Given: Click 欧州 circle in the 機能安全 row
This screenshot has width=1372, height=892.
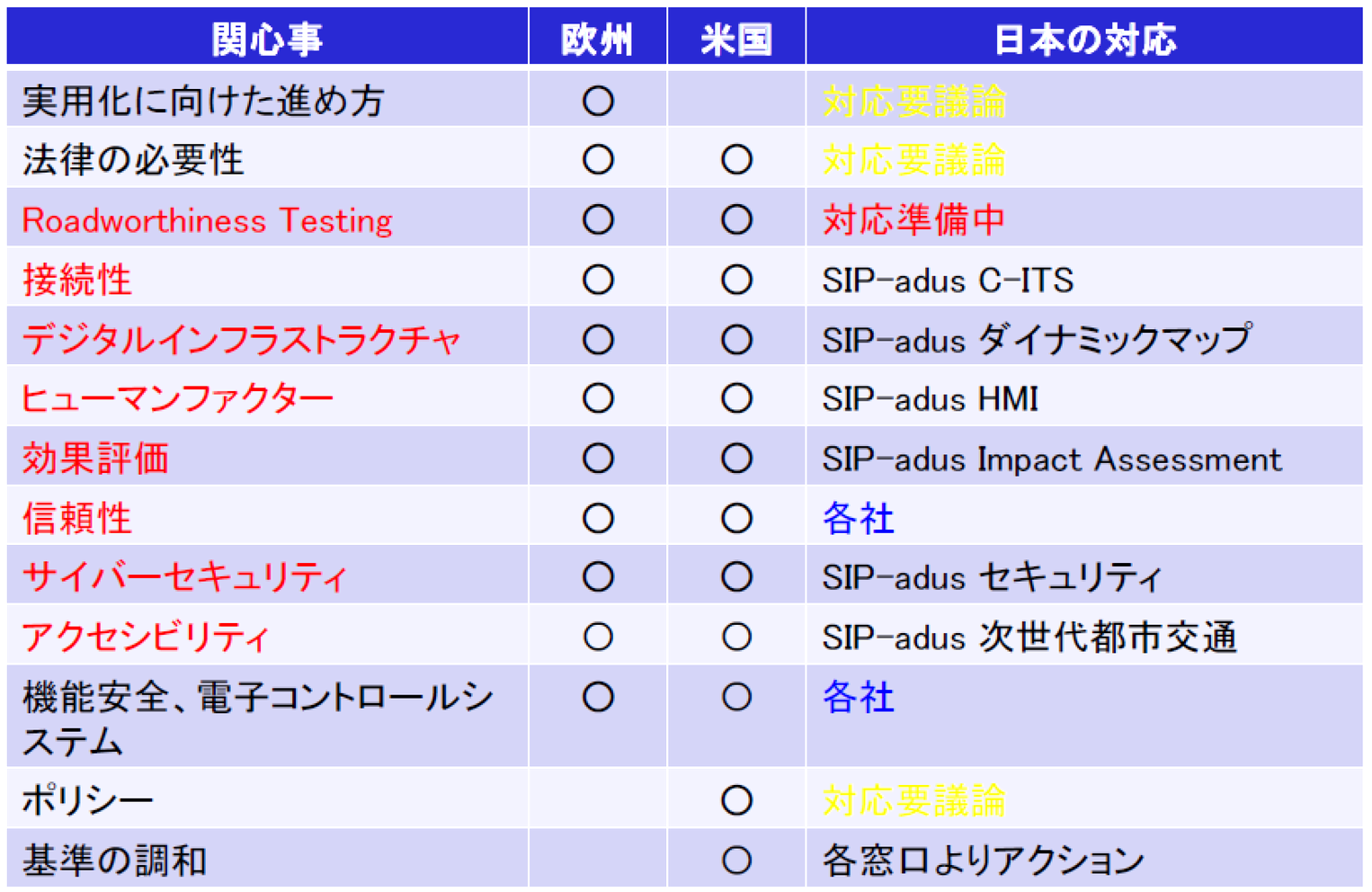Looking at the screenshot, I should [x=598, y=697].
